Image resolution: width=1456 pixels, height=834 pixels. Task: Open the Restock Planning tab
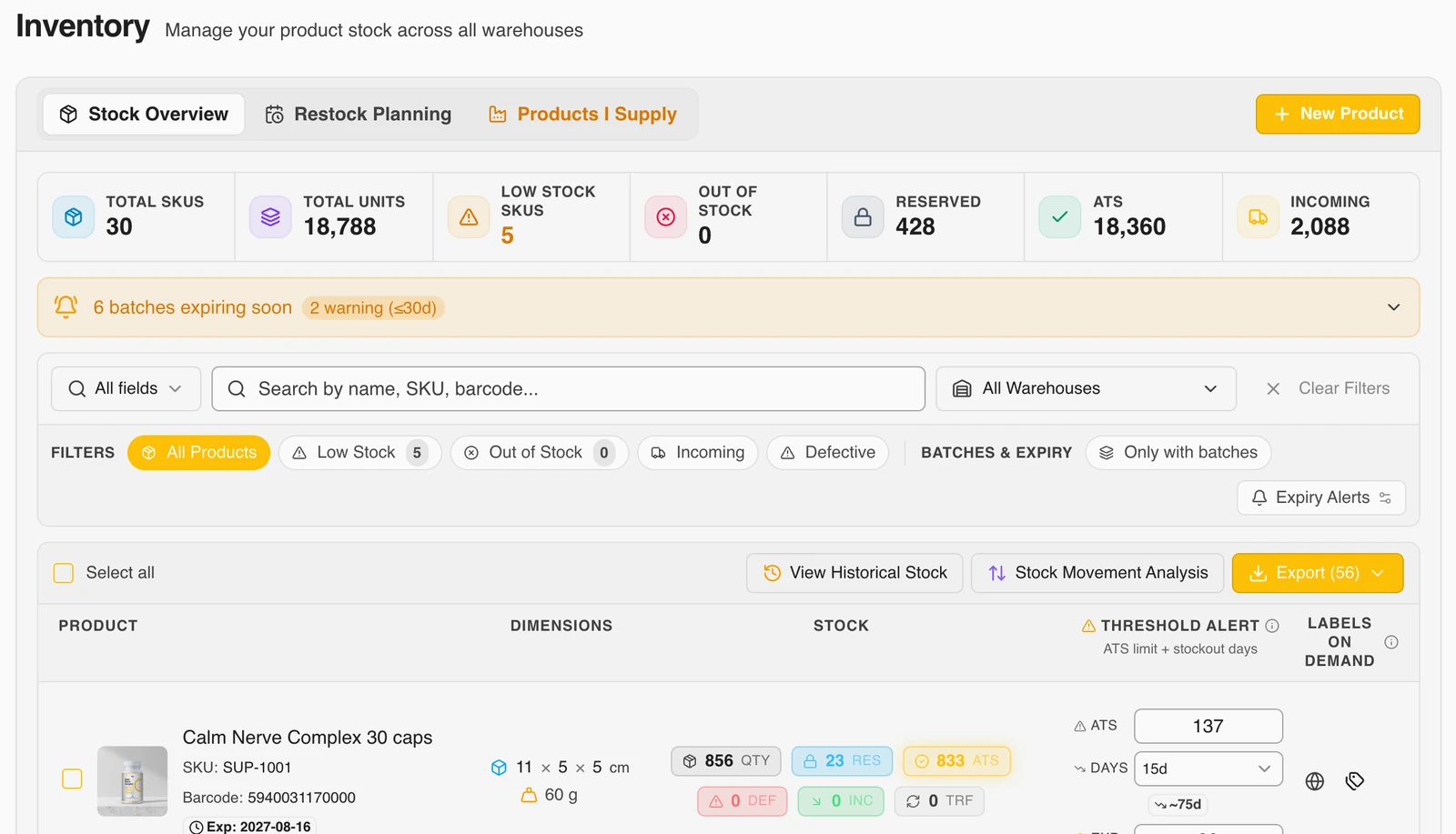359,115
